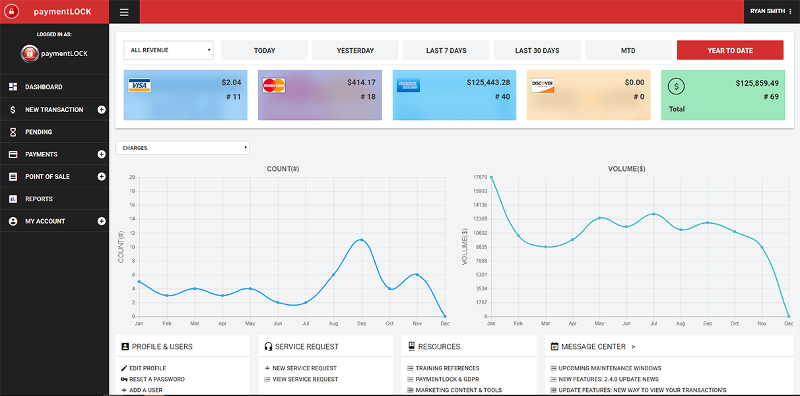800x396 pixels.
Task: Expand New Transaction with plus icon
Action: 102,109
